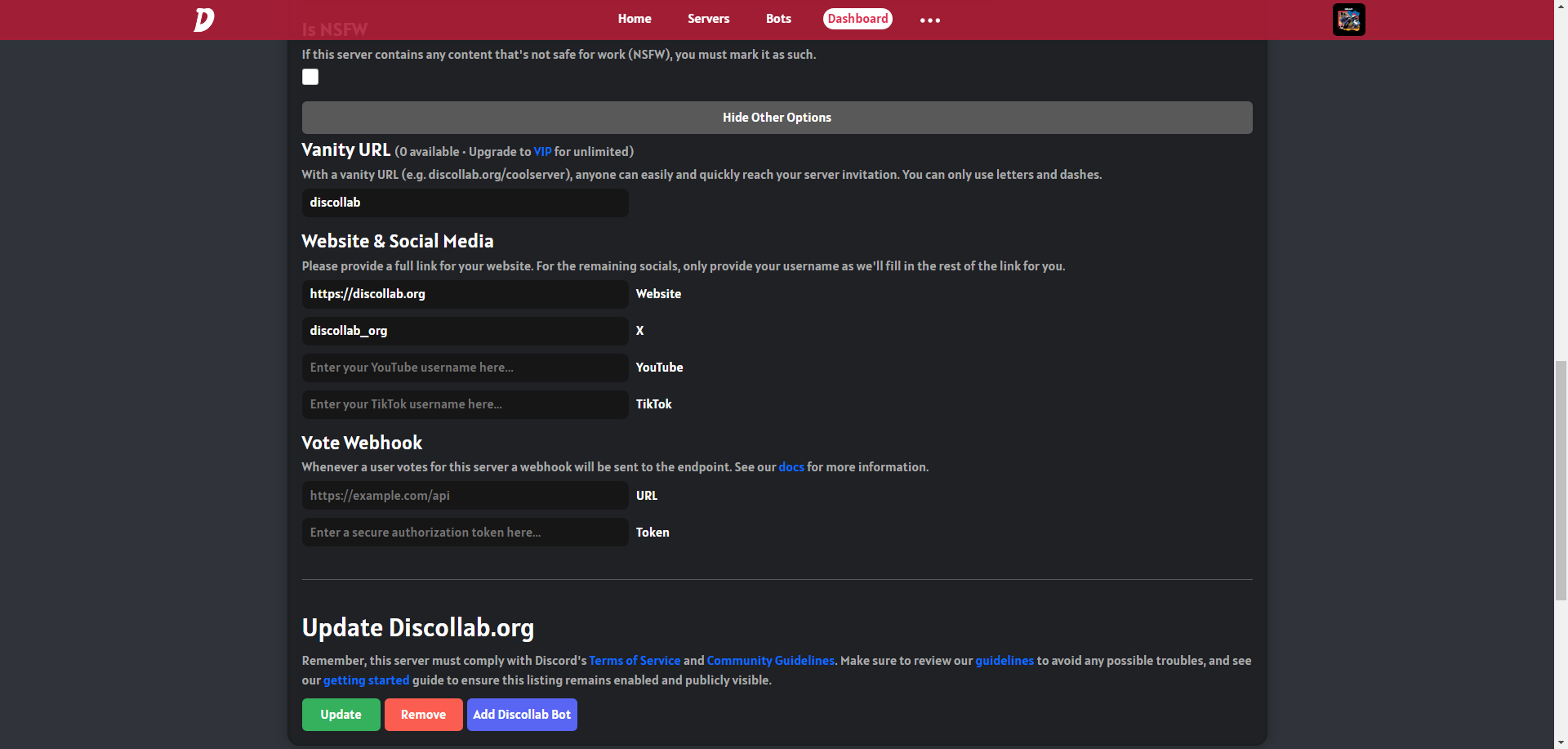Focus the TikTok username field
This screenshot has width=1568, height=749.
point(465,404)
